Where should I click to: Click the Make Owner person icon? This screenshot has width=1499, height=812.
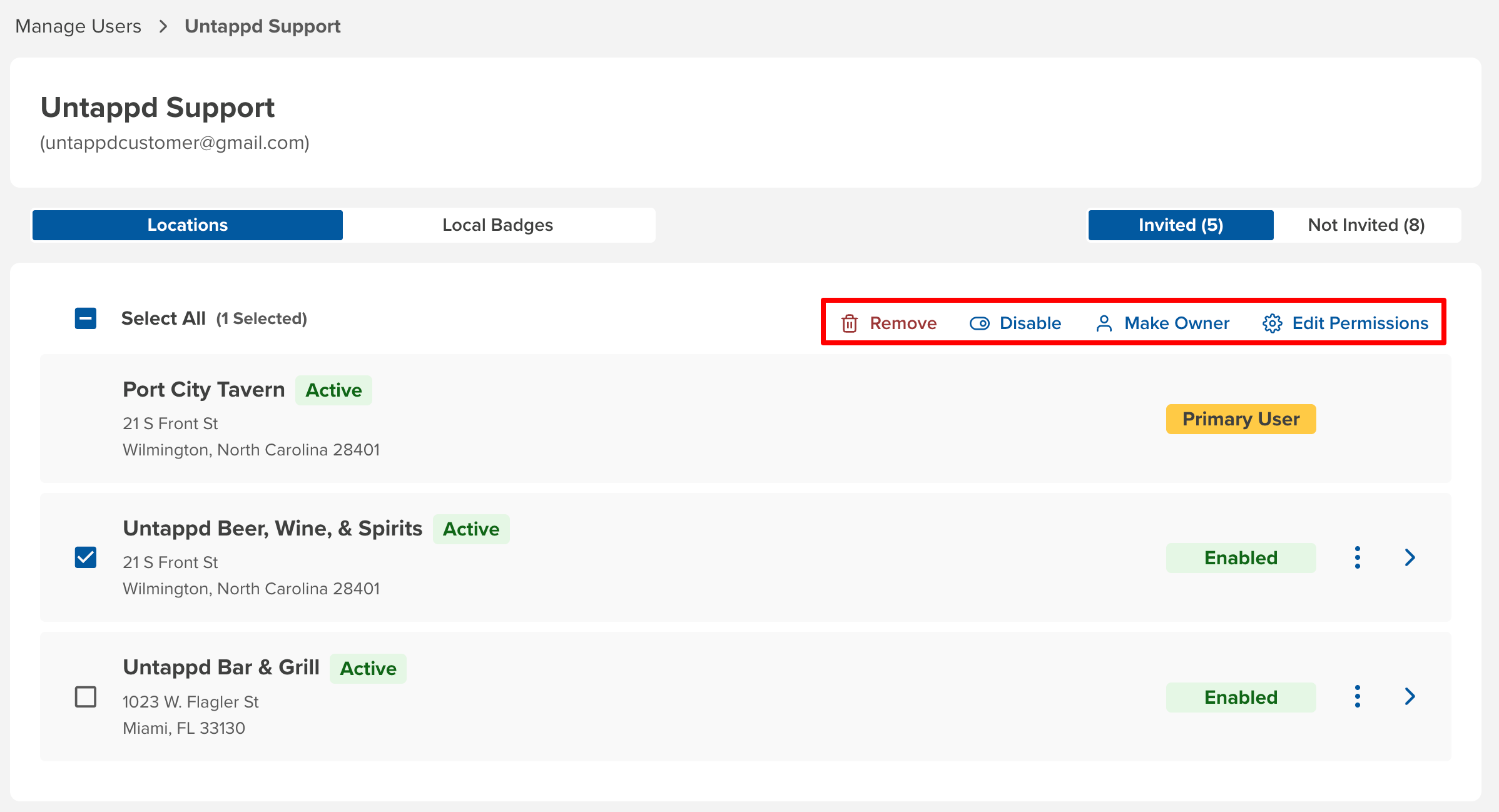[x=1104, y=323]
